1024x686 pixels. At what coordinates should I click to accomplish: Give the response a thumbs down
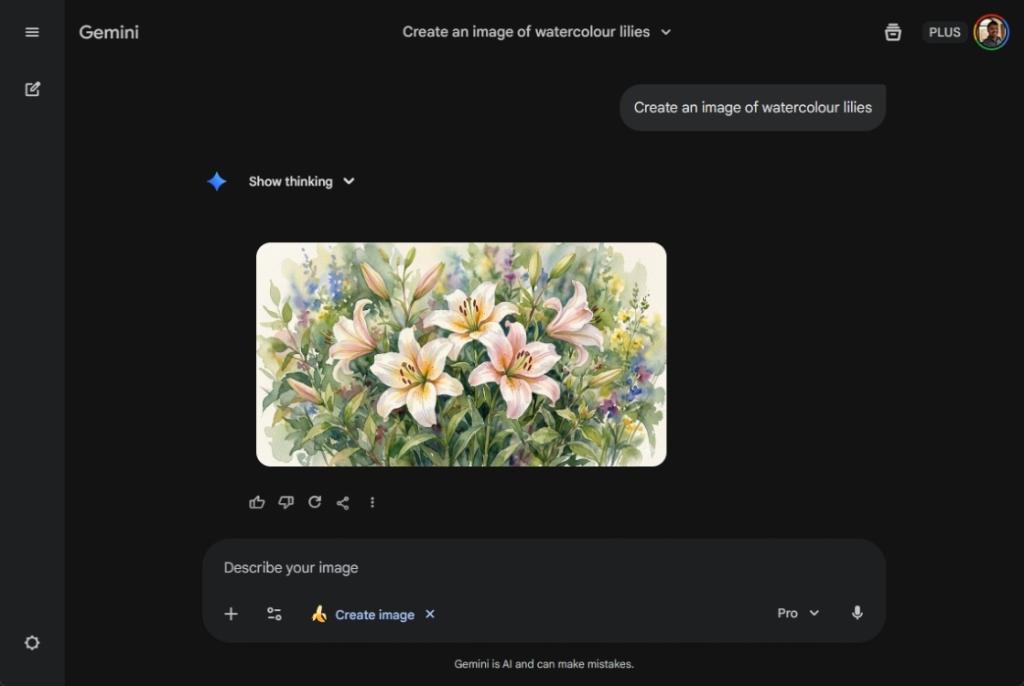click(286, 502)
